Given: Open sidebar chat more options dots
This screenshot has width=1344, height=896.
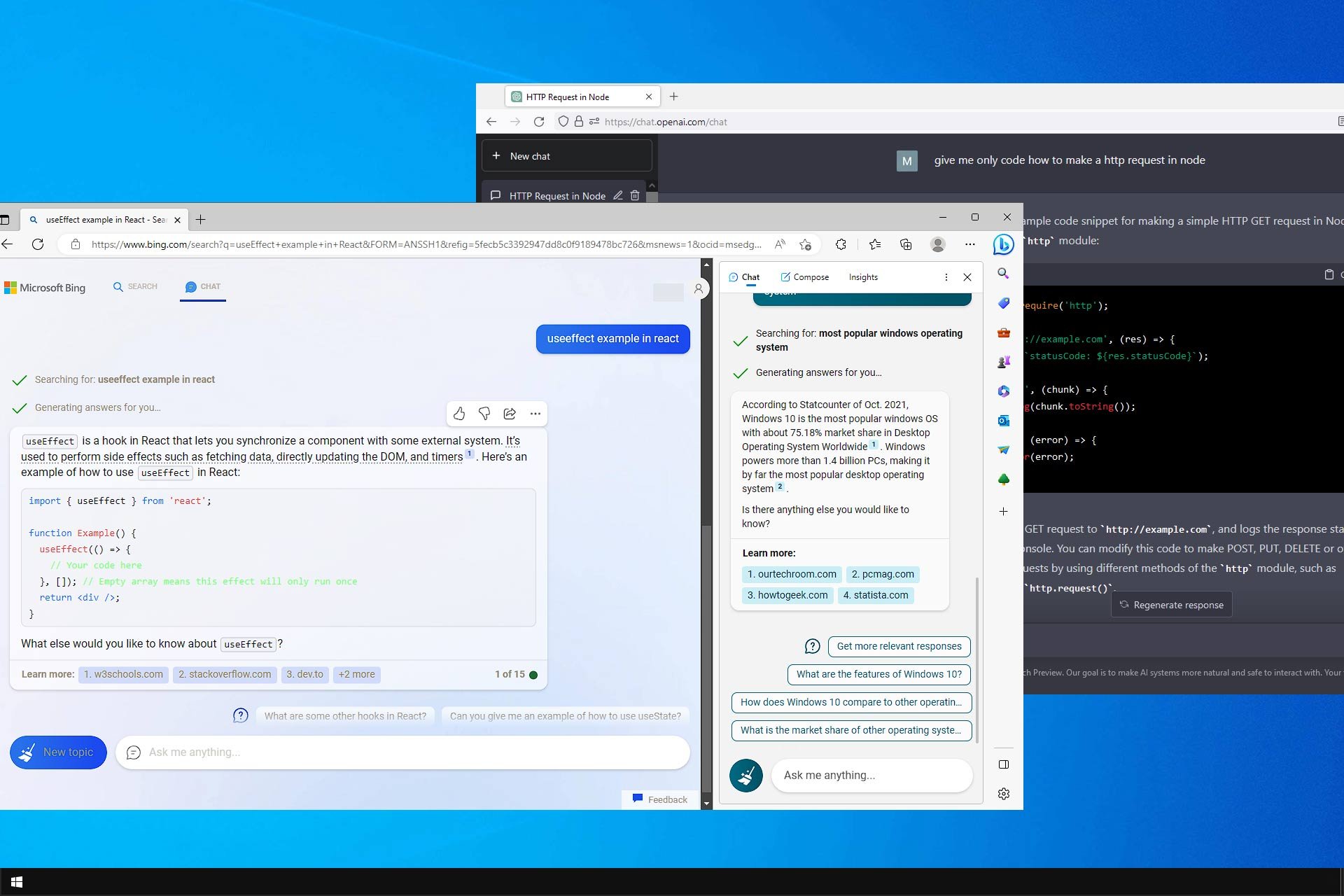Looking at the screenshot, I should pyautogui.click(x=946, y=277).
